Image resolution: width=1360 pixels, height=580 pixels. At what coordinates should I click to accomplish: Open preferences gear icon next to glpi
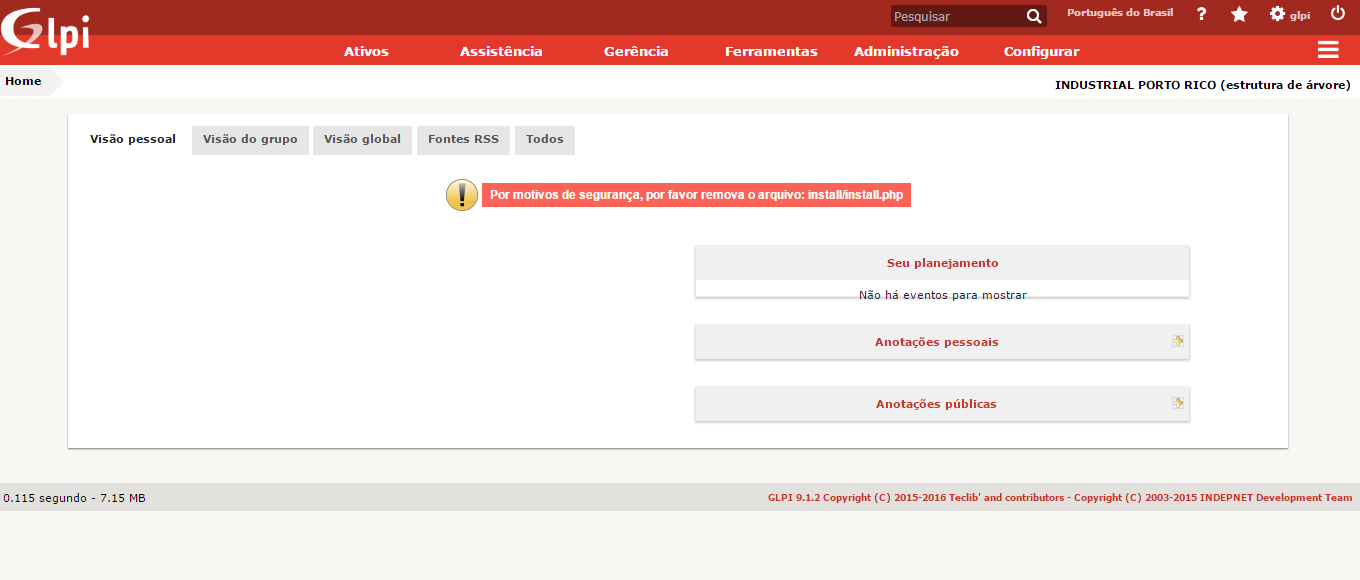click(1277, 14)
